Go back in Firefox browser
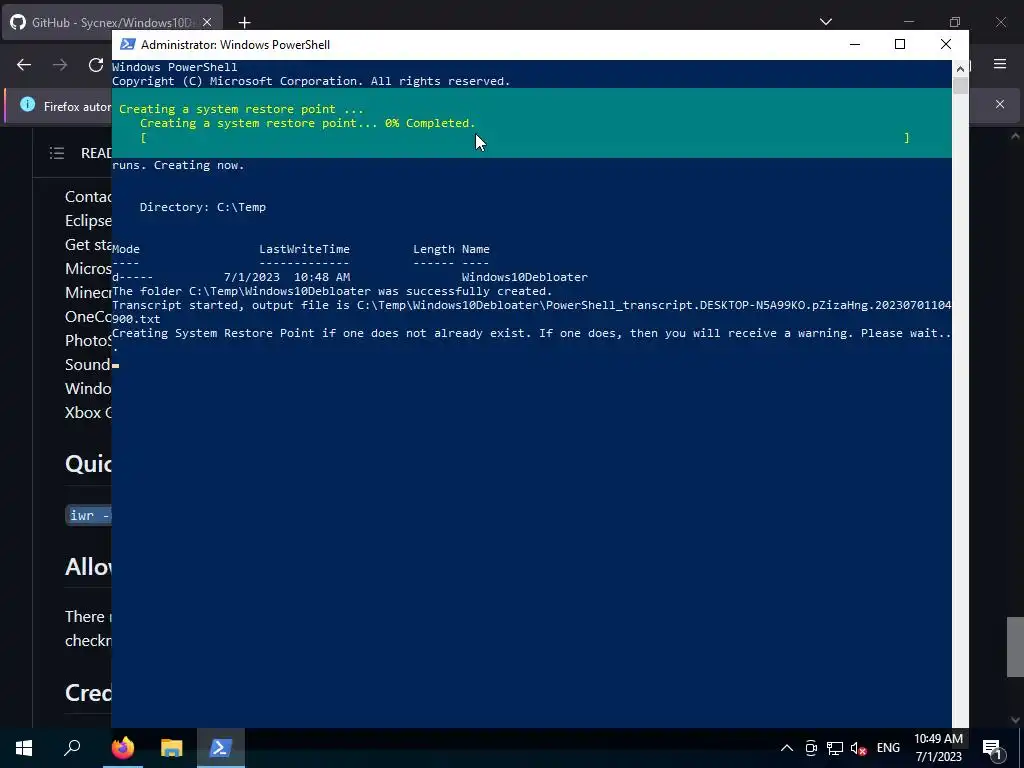Screen dimensions: 1024x768 (24, 65)
